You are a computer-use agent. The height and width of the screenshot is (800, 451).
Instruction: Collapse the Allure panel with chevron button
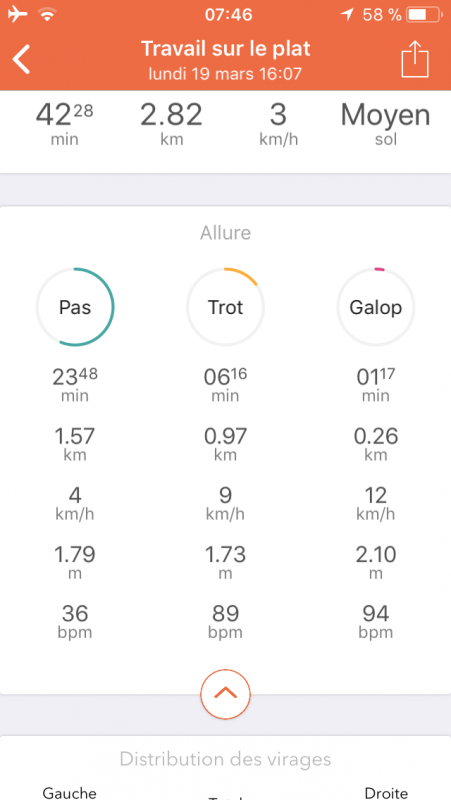pyautogui.click(x=226, y=694)
